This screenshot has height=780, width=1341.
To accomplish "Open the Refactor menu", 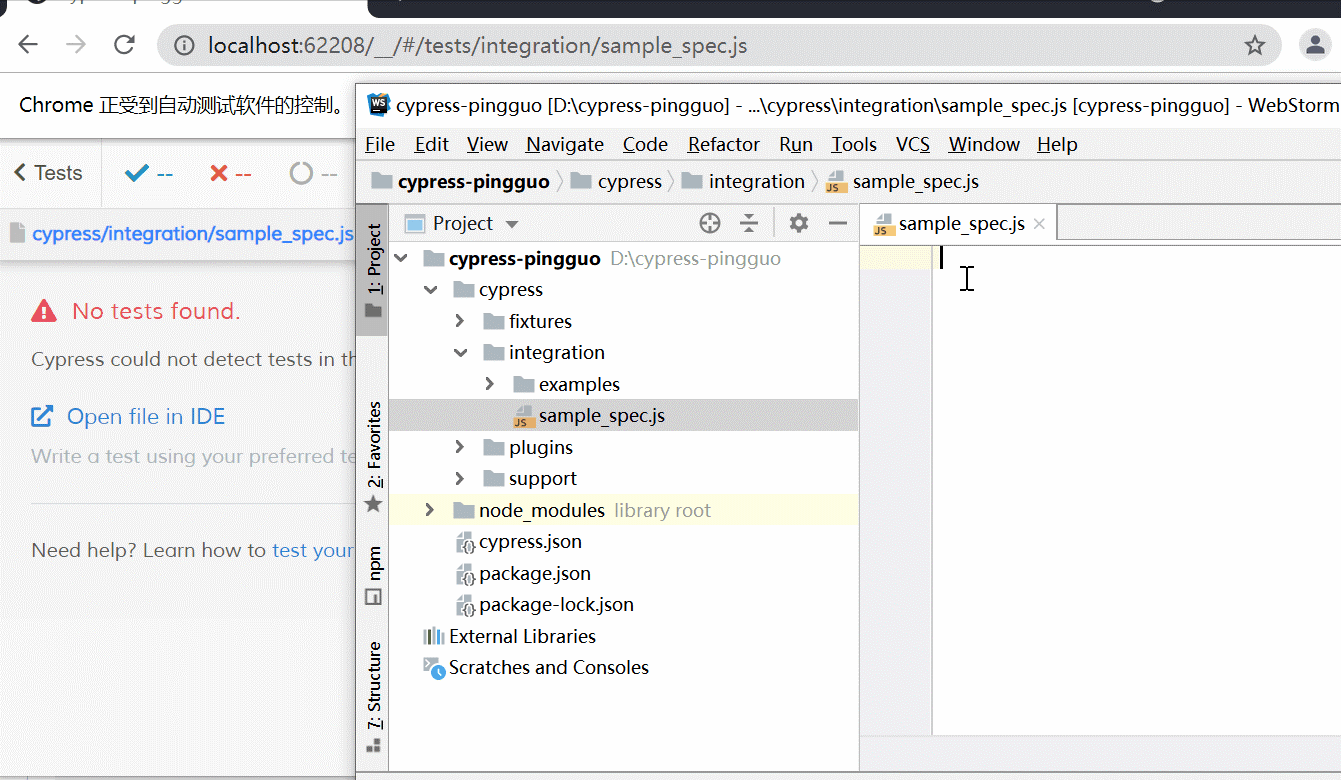I will 723,145.
